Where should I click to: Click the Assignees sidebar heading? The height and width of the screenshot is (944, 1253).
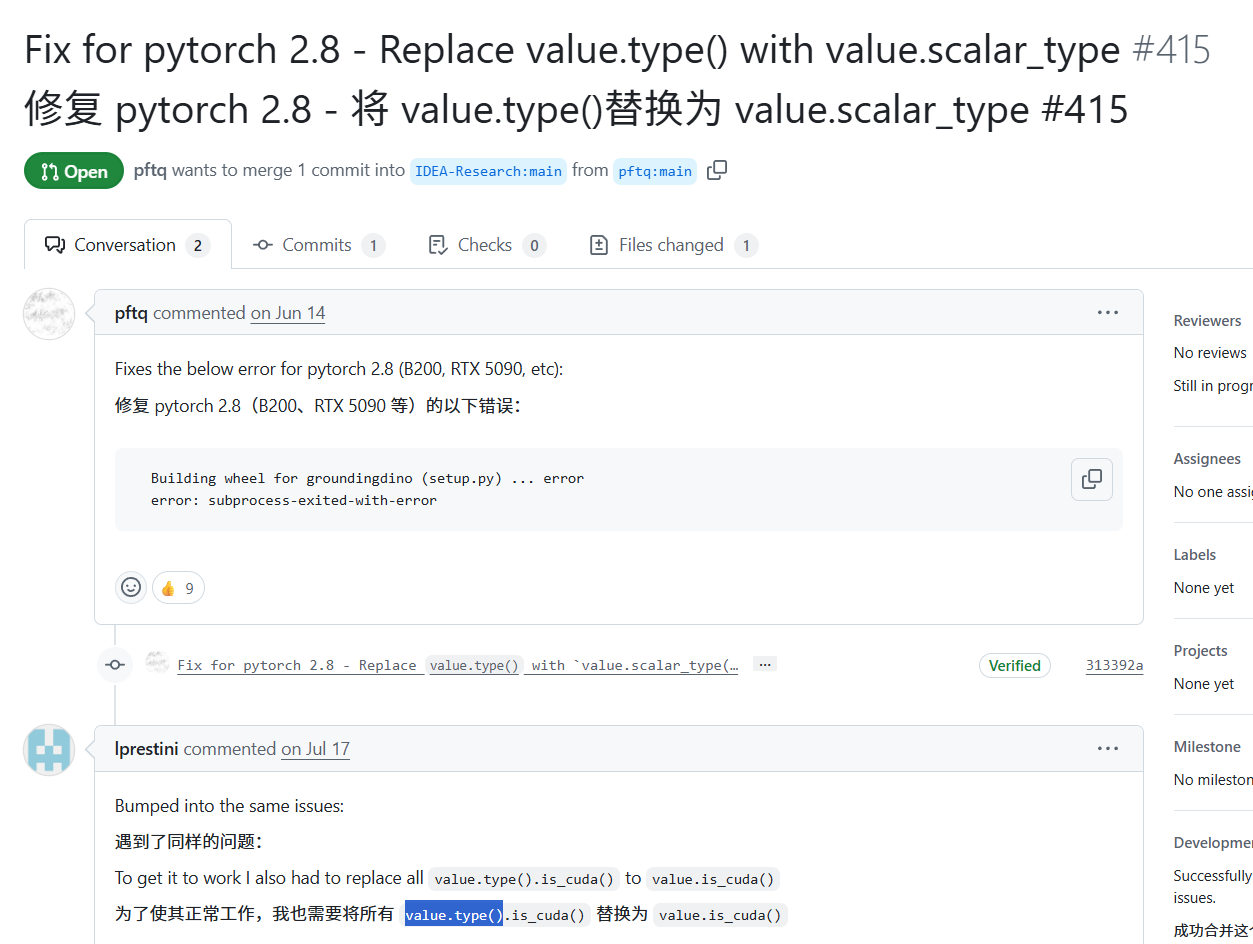click(x=1207, y=459)
